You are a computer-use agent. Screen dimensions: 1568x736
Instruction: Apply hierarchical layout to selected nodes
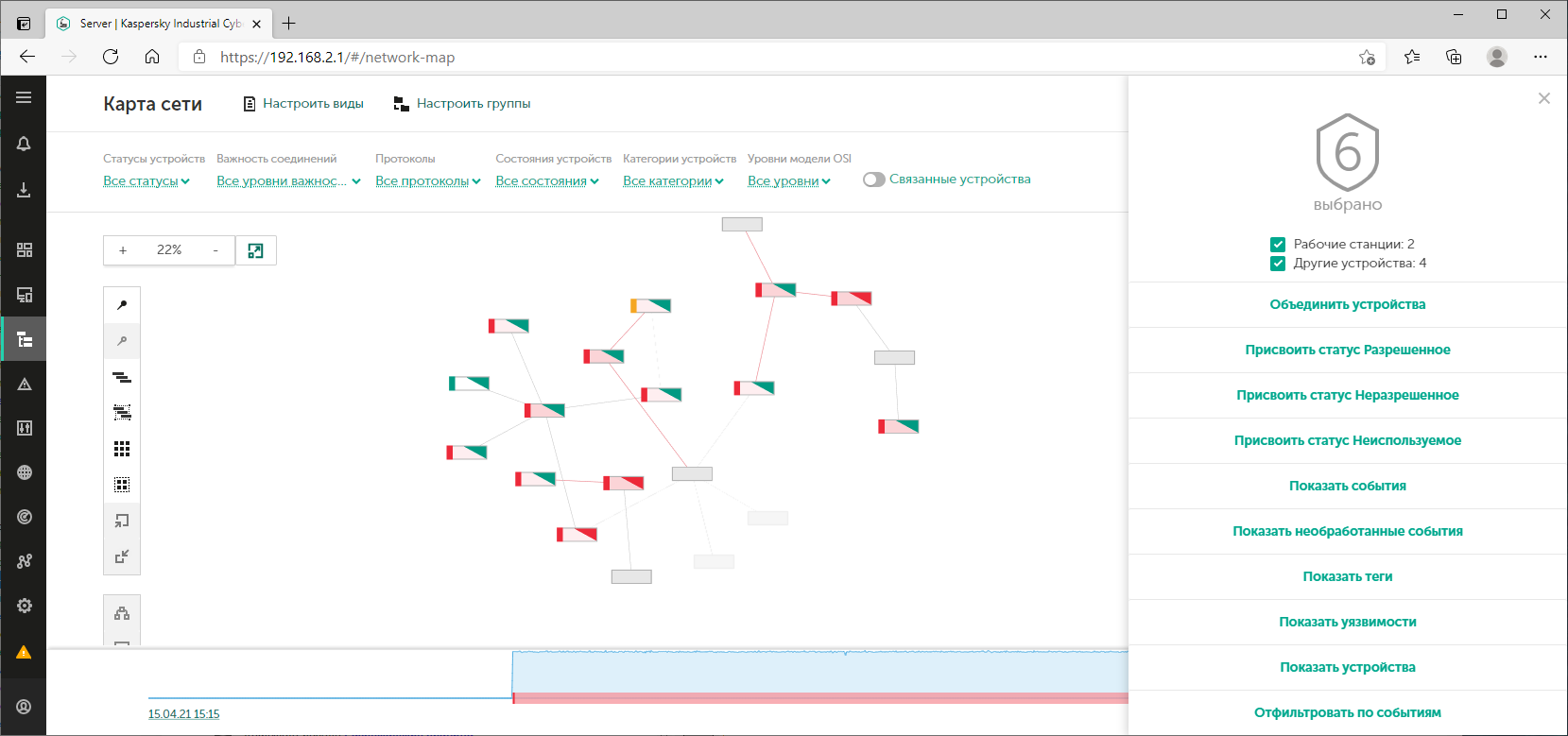[122, 413]
